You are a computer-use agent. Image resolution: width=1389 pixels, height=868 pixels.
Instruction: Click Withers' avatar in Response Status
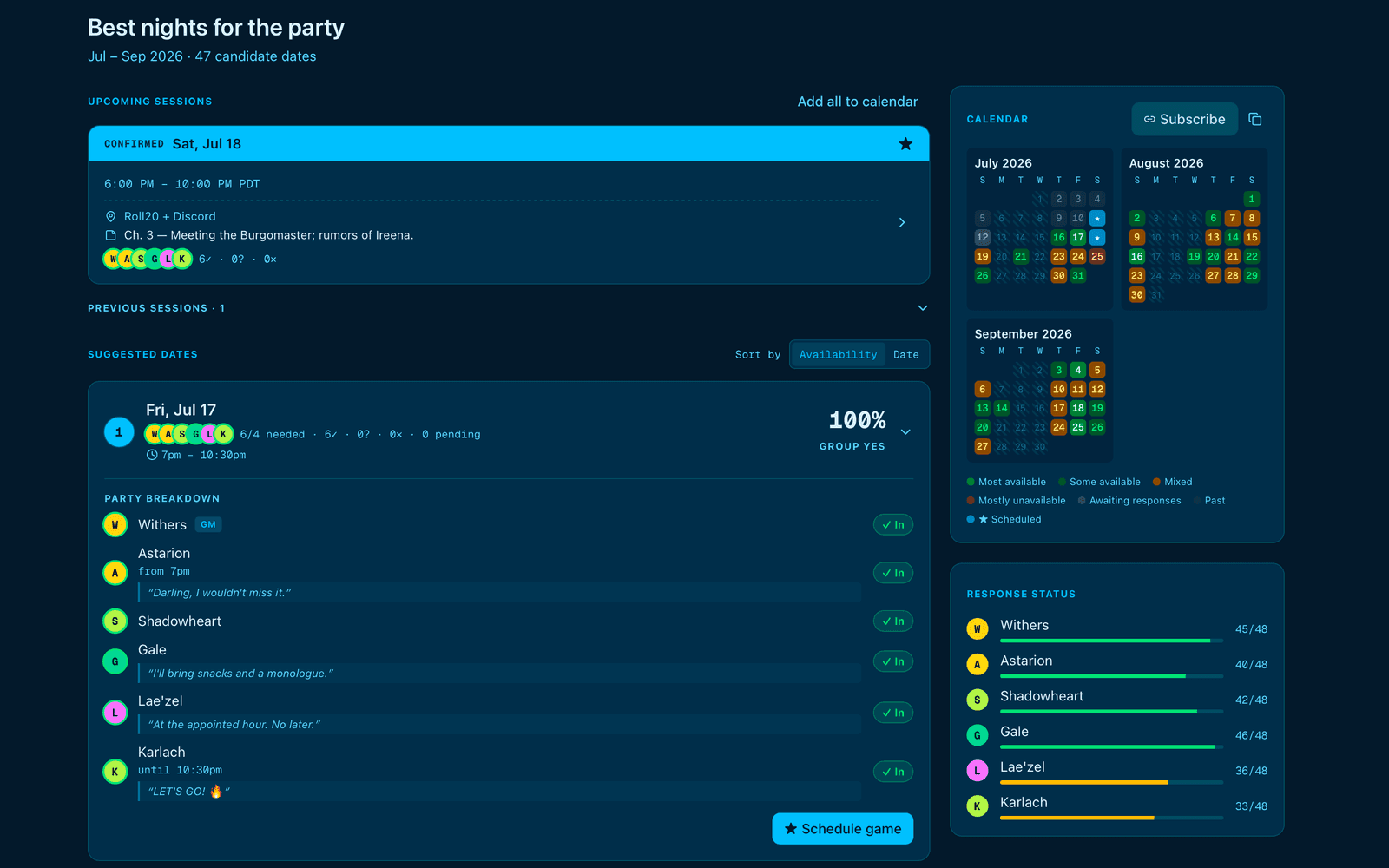point(978,629)
